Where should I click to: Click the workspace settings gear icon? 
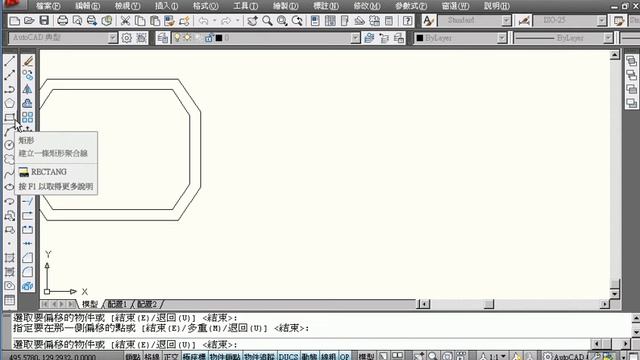click(127, 38)
